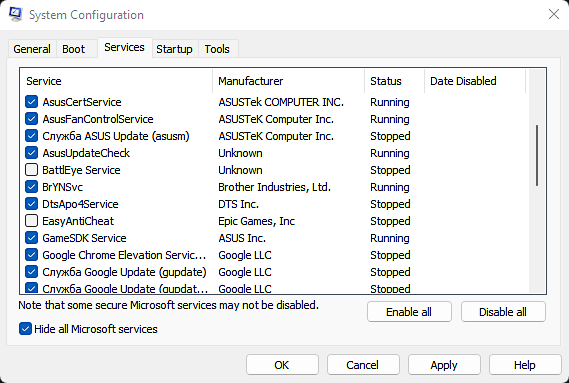Confirm with the OK button
This screenshot has height=383, width=569.
click(282, 365)
